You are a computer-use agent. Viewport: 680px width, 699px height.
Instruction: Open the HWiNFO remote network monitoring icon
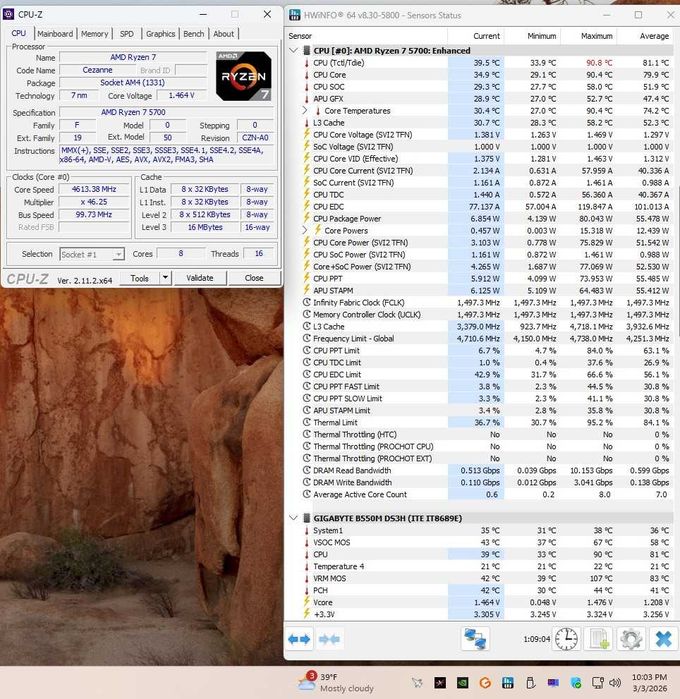pos(475,639)
